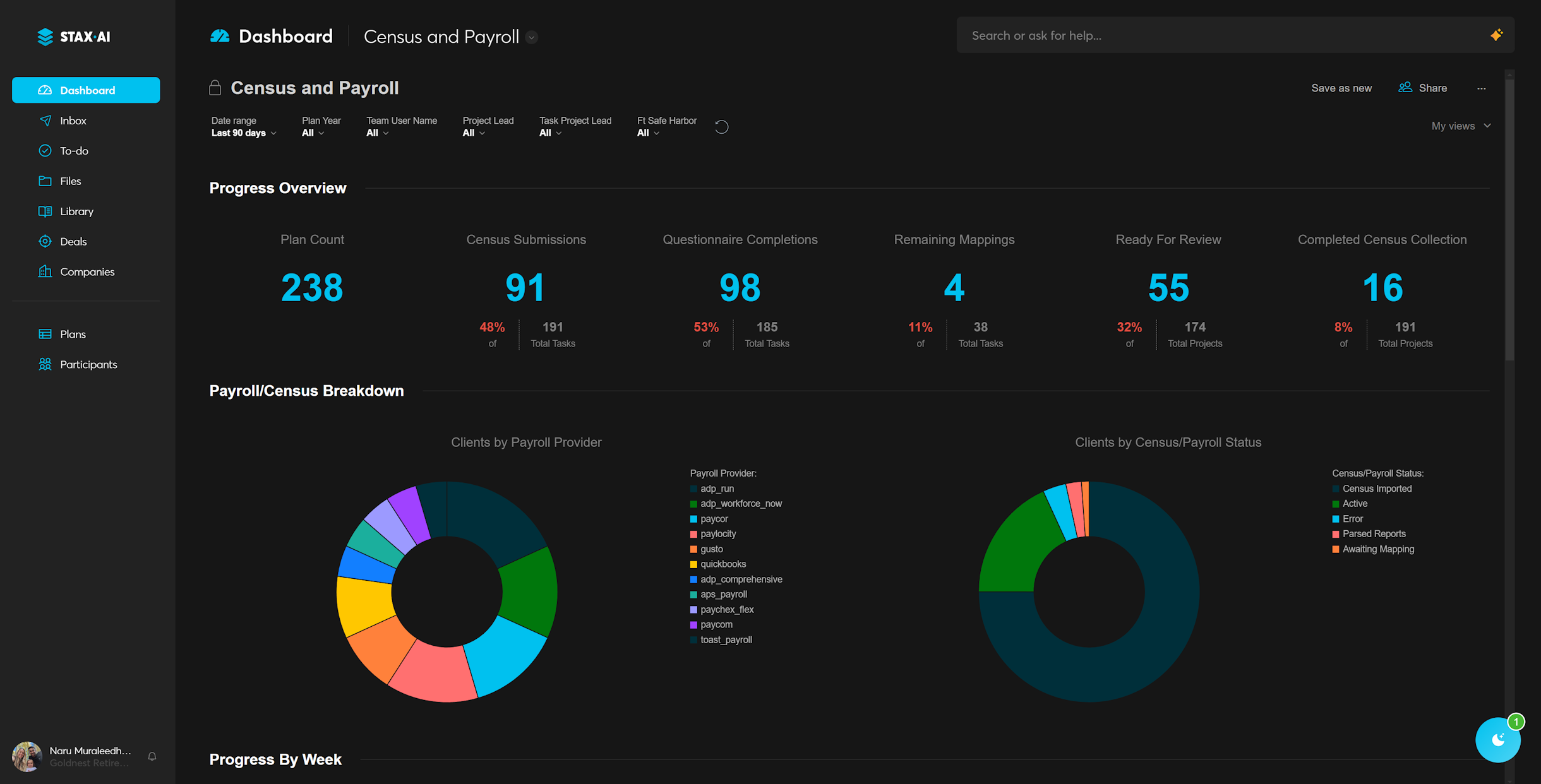The width and height of the screenshot is (1541, 784).
Task: Select the Library menu item
Action: pos(76,211)
